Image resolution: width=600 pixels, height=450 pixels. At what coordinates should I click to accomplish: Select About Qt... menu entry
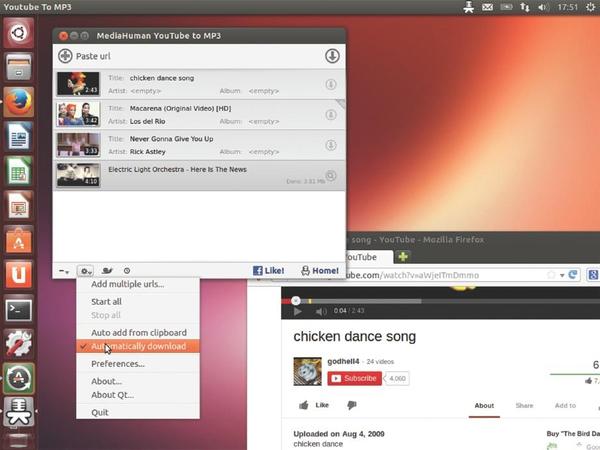(138, 395)
